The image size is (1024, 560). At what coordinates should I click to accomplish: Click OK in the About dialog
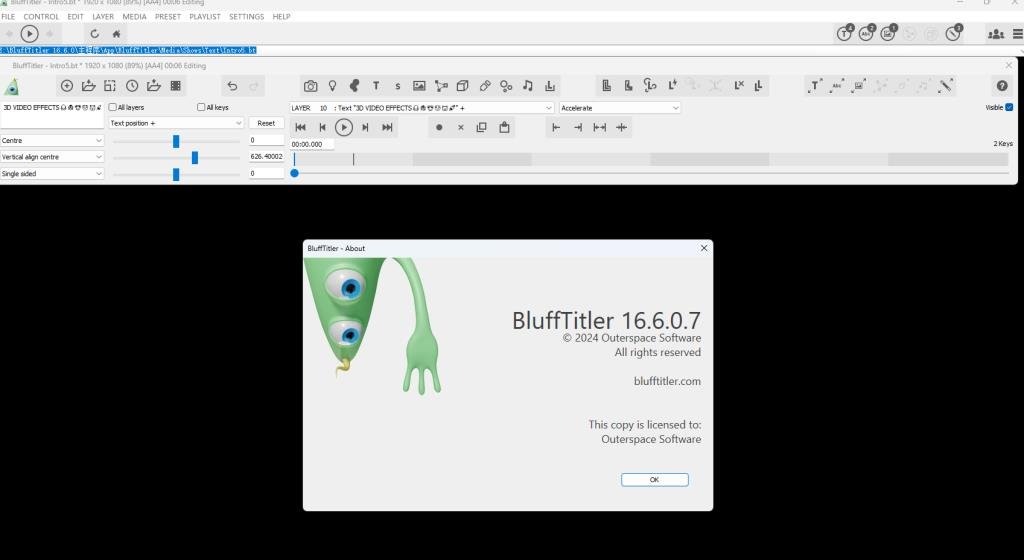tap(654, 480)
